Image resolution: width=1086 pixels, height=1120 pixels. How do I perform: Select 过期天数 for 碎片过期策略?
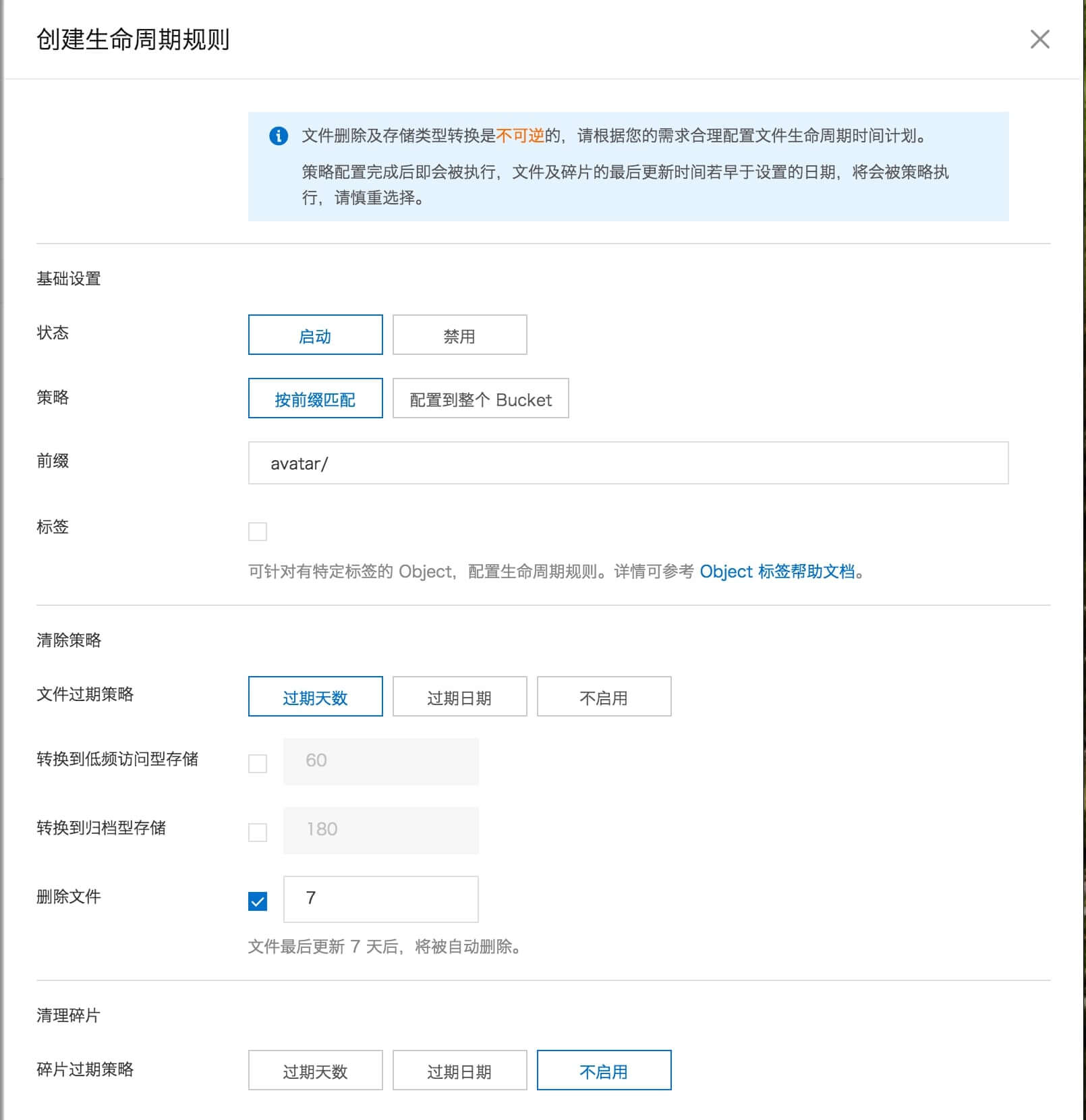click(315, 1070)
